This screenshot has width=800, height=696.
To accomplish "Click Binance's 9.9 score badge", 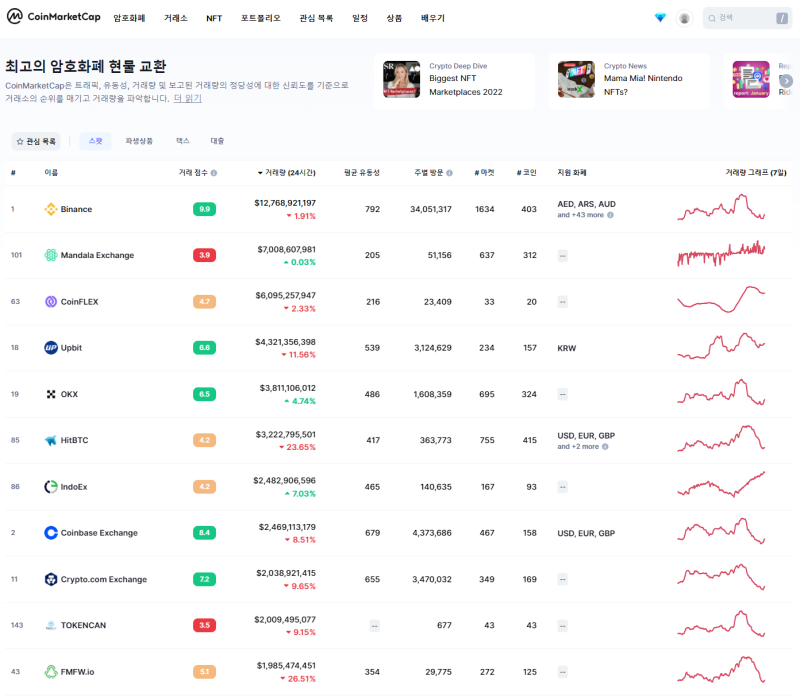I will [205, 209].
